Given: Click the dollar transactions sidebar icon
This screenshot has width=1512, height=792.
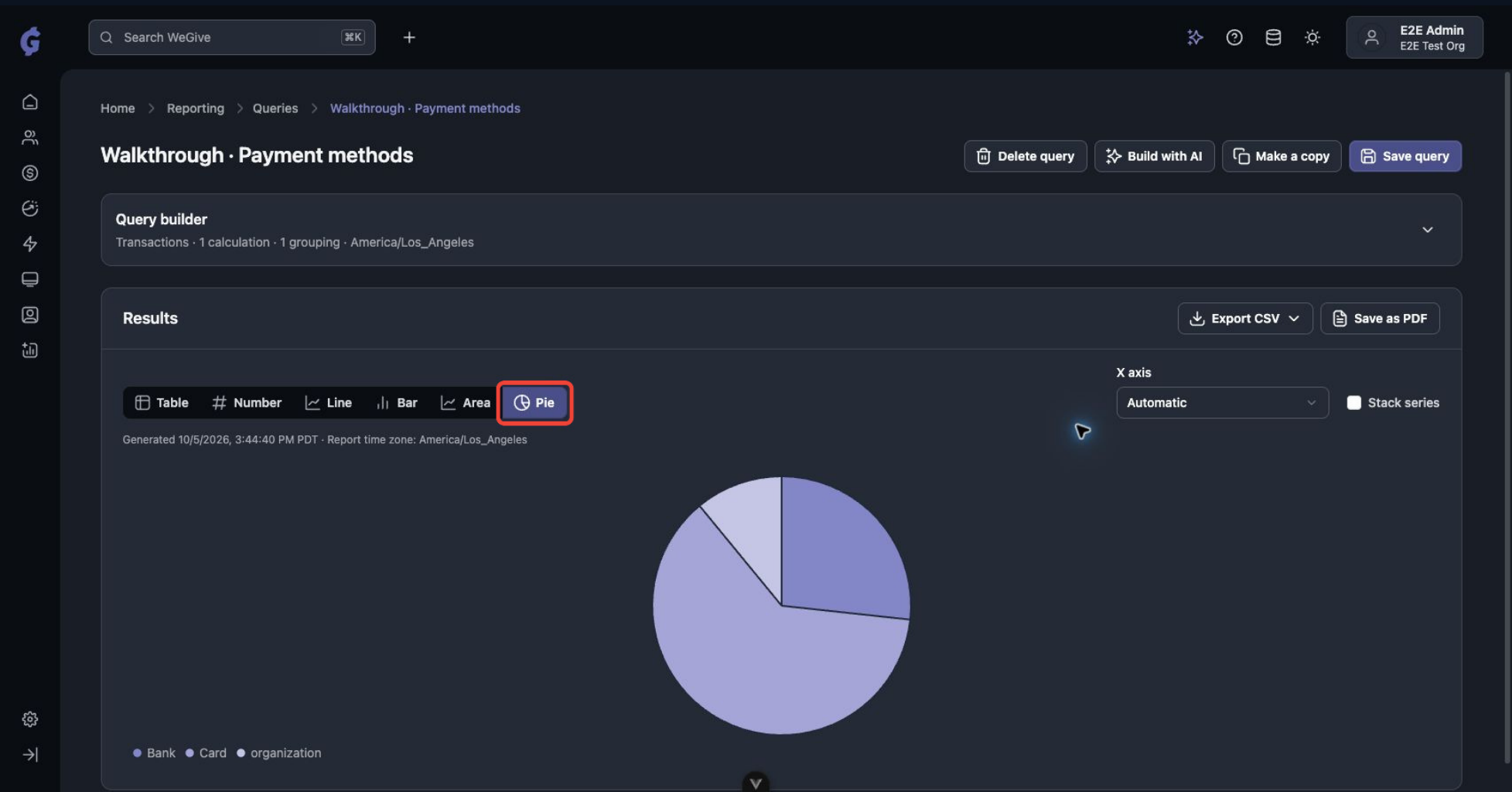Looking at the screenshot, I should pyautogui.click(x=30, y=173).
